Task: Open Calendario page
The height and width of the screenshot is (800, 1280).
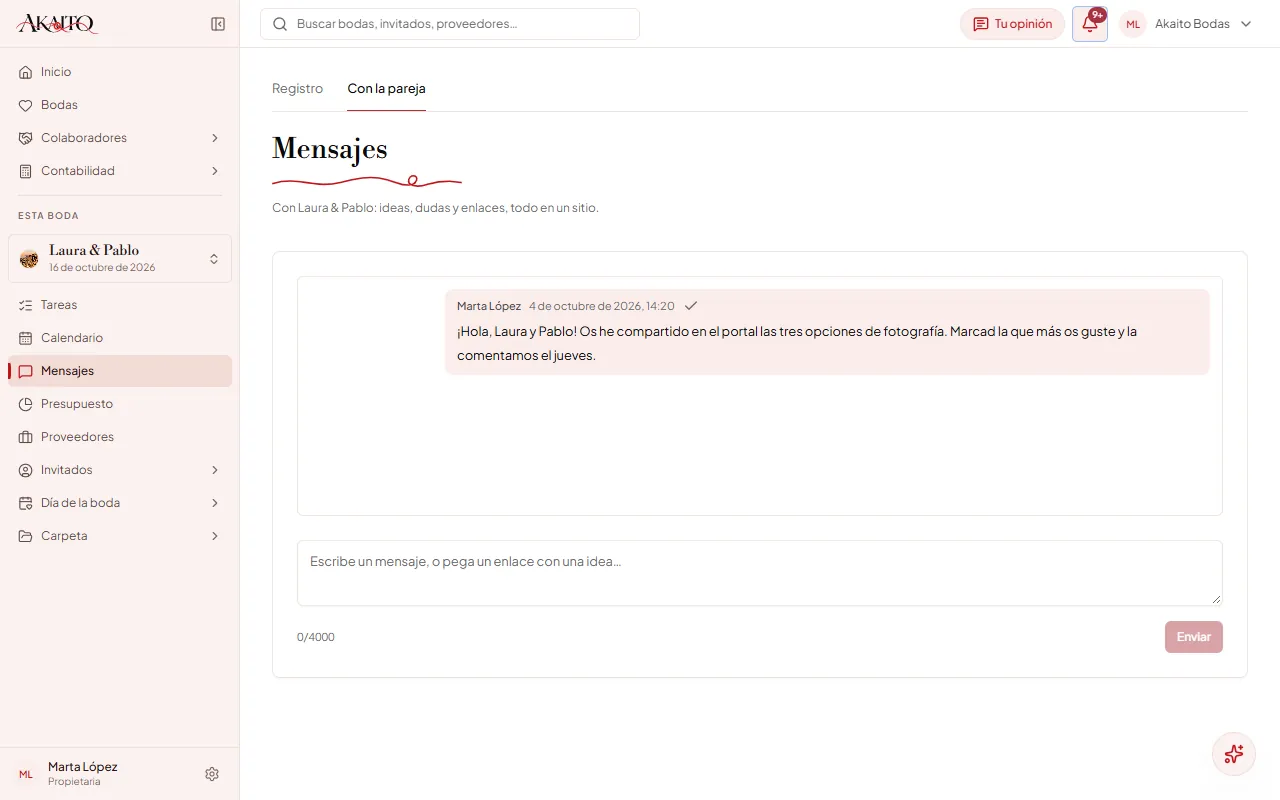Action: (x=120, y=338)
